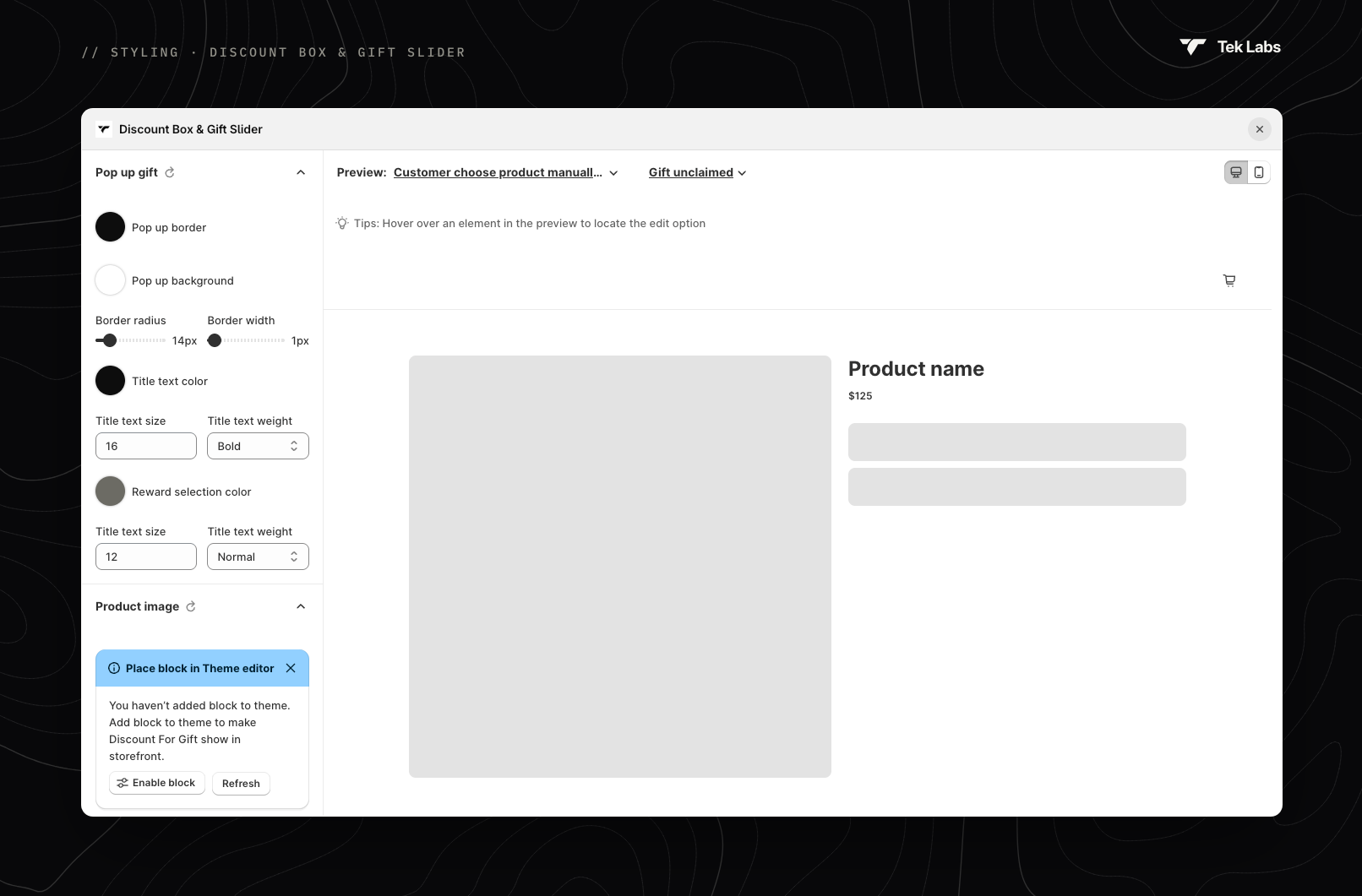Click the second gray placeholder bar under price

(1017, 487)
